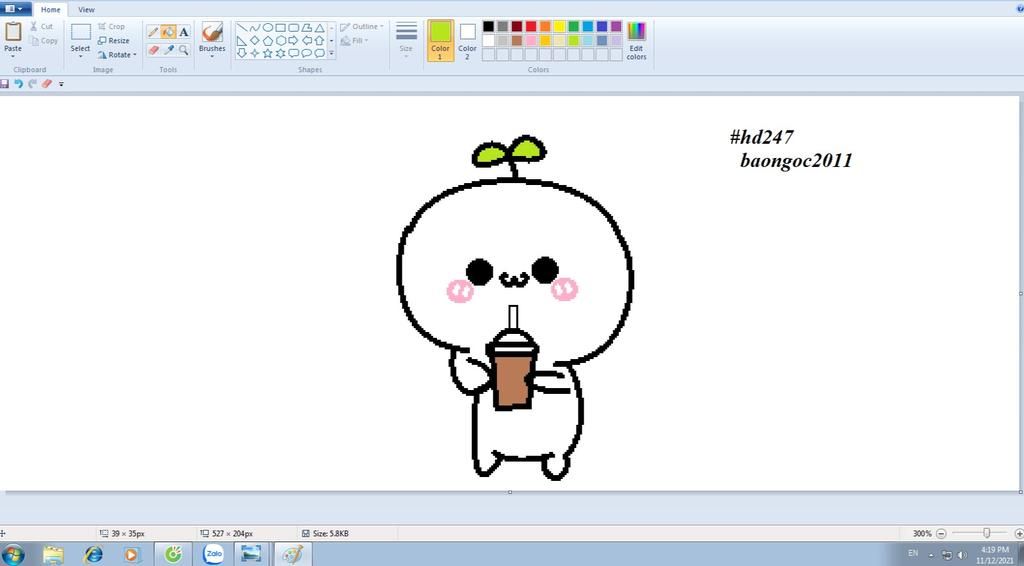Screen dimensions: 1024x566
Task: Activate the Color 1 foreground selector
Action: [x=440, y=40]
